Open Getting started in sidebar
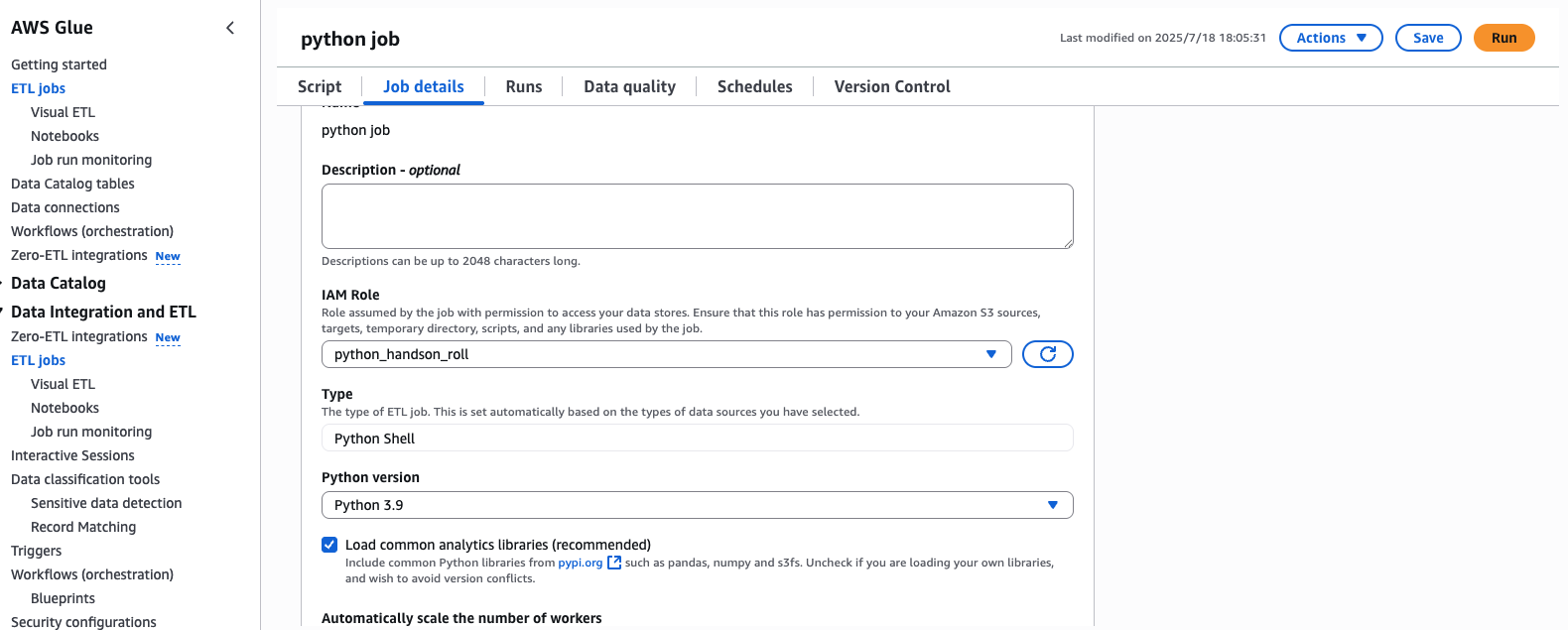This screenshot has width=1568, height=630. (x=59, y=64)
